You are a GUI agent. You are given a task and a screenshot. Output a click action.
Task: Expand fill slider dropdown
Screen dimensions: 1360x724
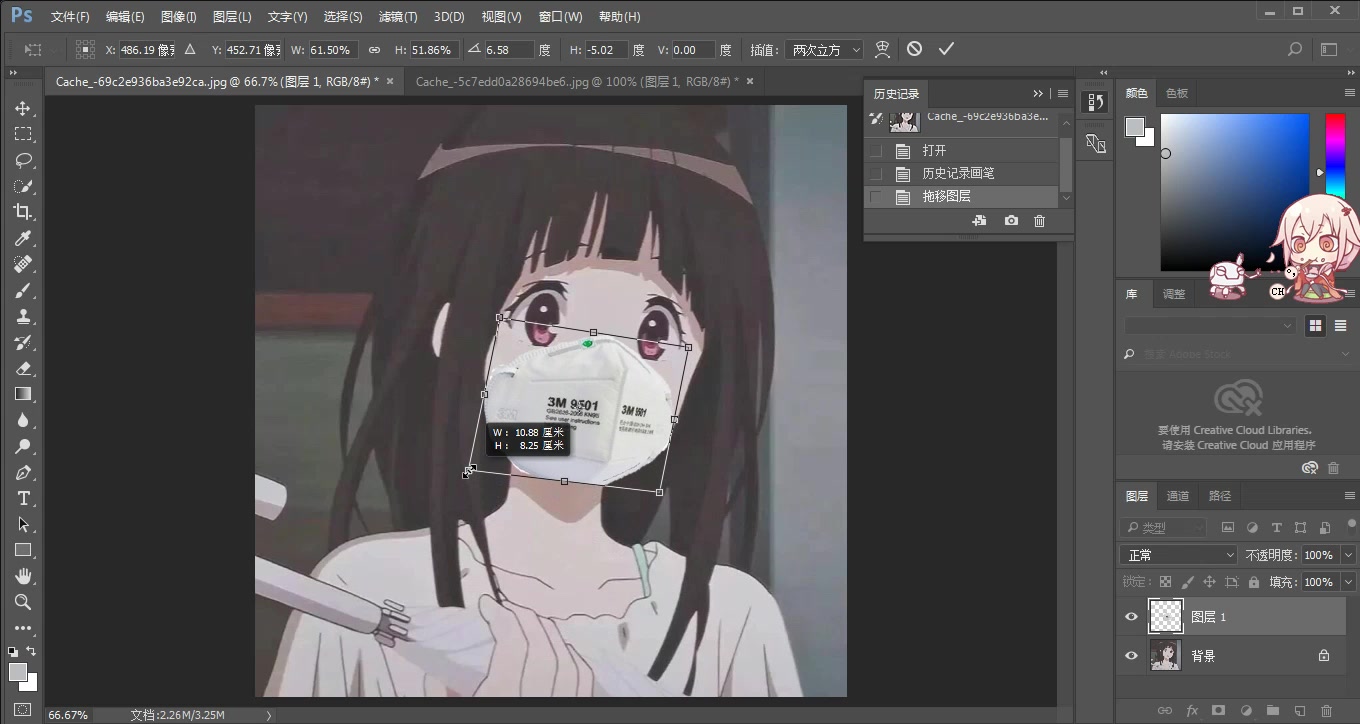(x=1349, y=581)
